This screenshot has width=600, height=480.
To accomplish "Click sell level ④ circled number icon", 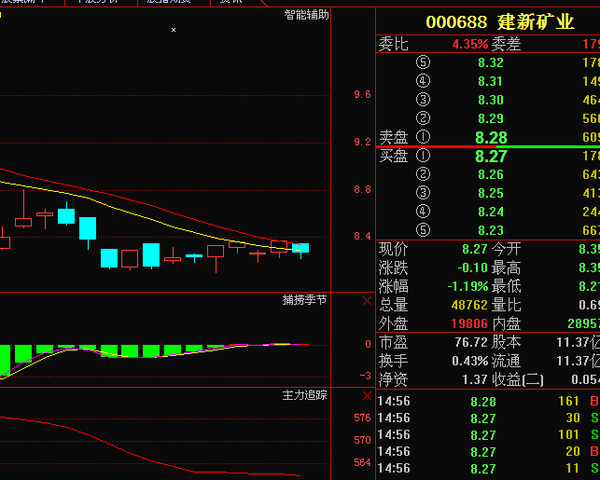I will click(422, 81).
